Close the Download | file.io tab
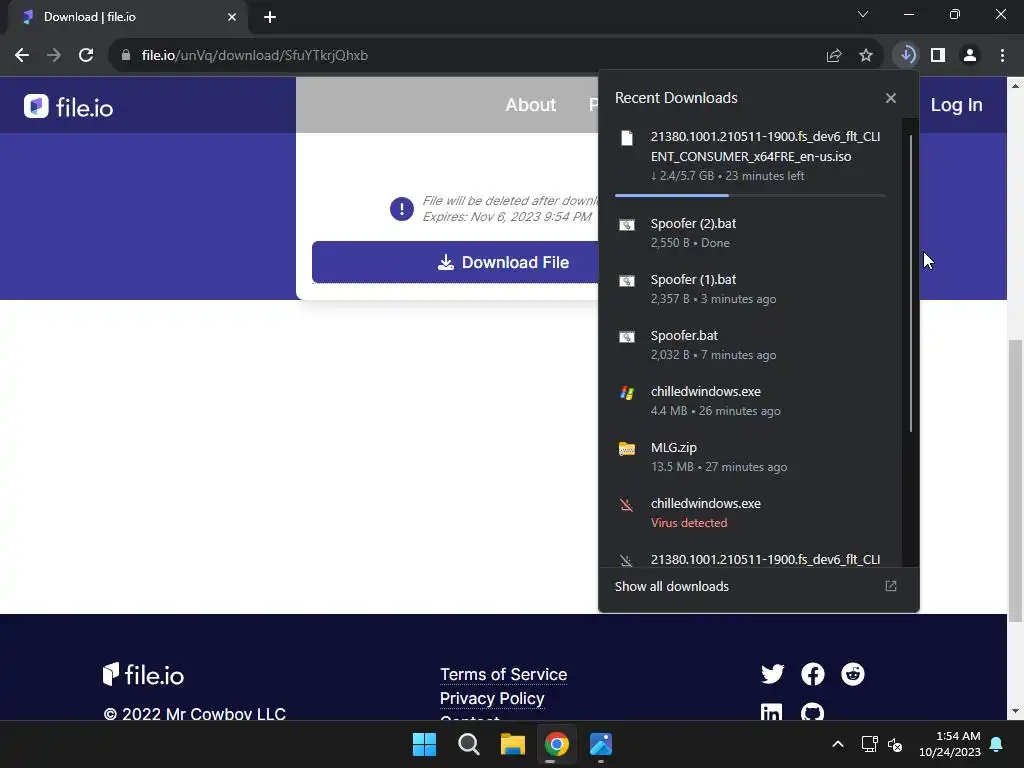This screenshot has height=768, width=1024. point(232,17)
